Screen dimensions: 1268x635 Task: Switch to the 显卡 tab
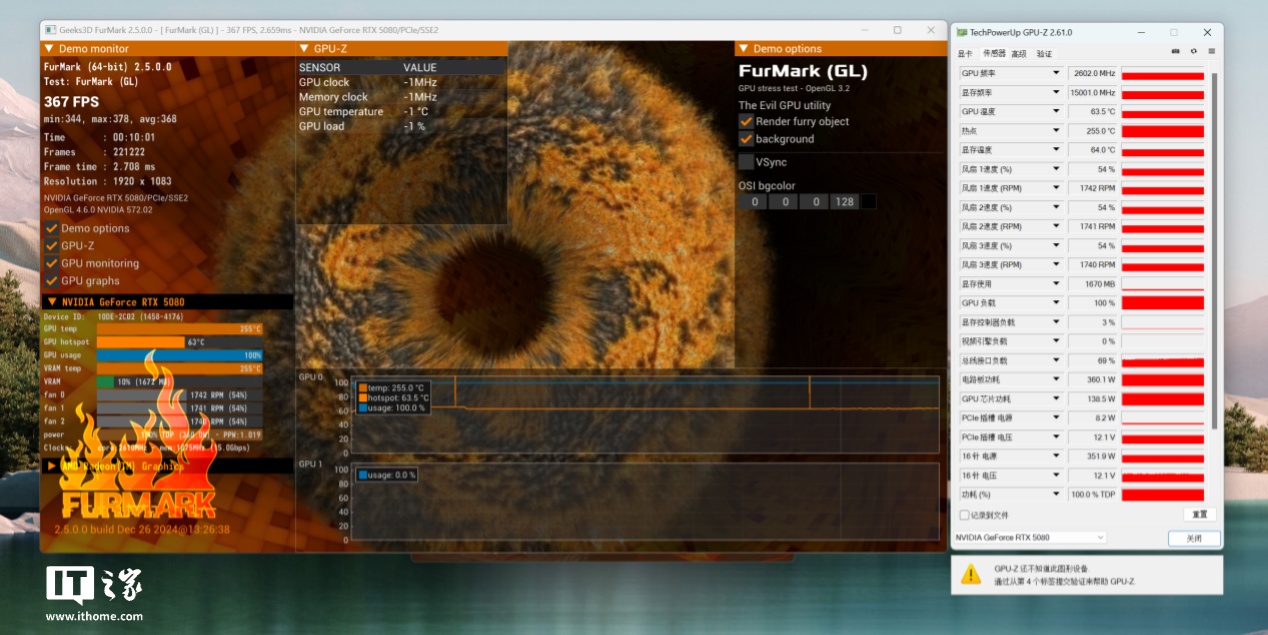tap(965, 53)
